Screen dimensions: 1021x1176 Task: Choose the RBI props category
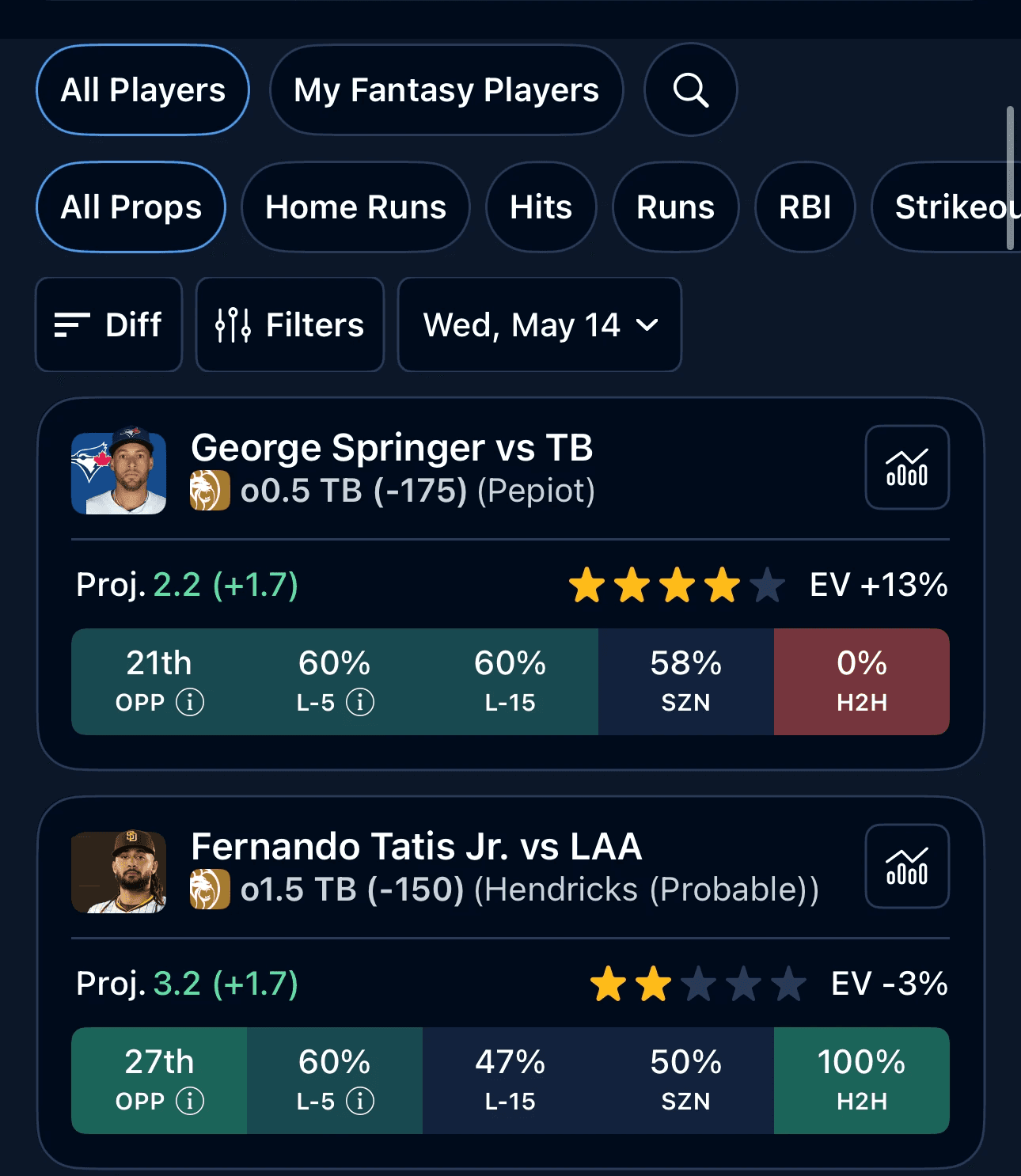tap(805, 207)
